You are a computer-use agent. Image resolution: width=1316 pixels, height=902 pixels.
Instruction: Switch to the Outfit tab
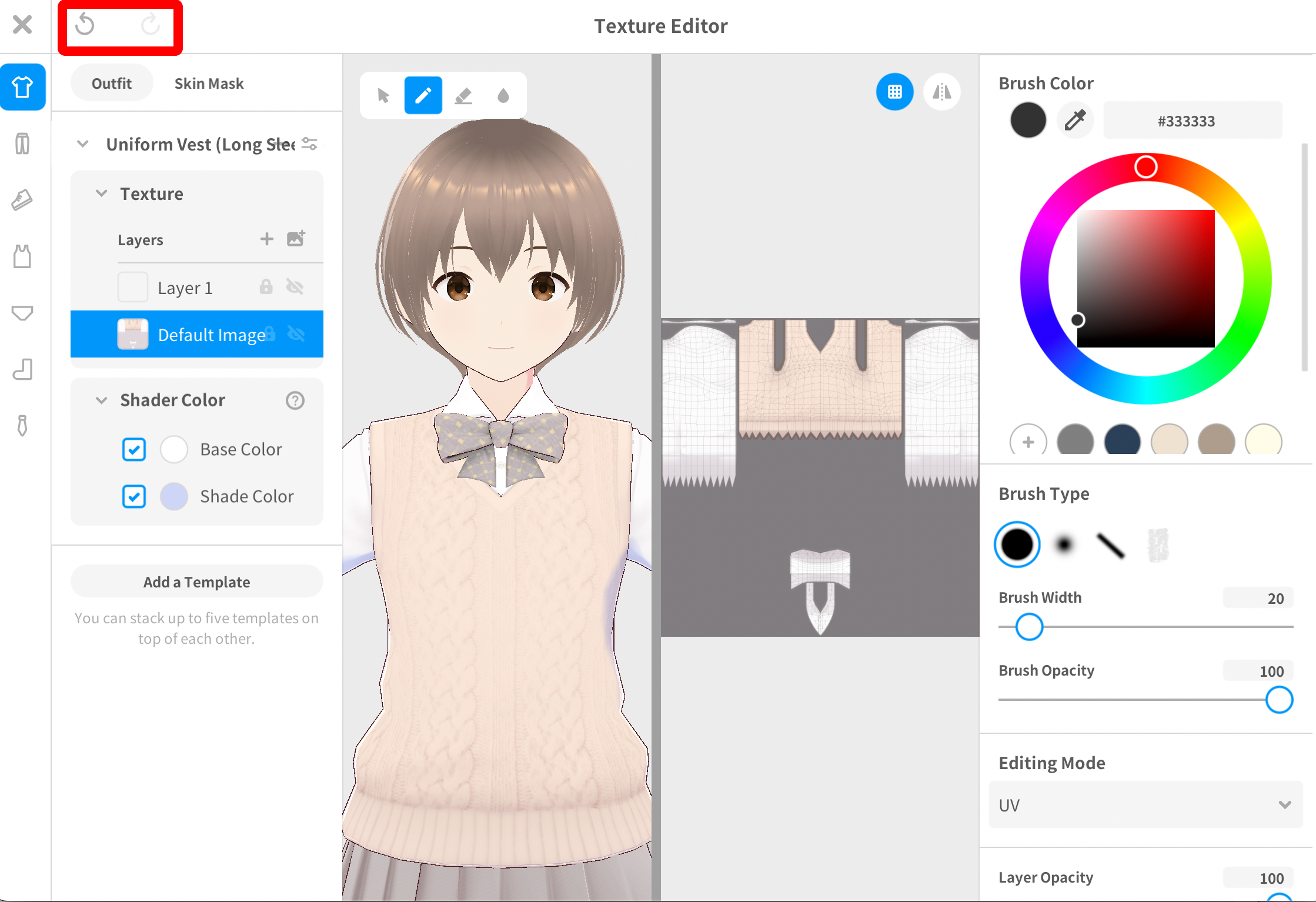click(x=112, y=83)
